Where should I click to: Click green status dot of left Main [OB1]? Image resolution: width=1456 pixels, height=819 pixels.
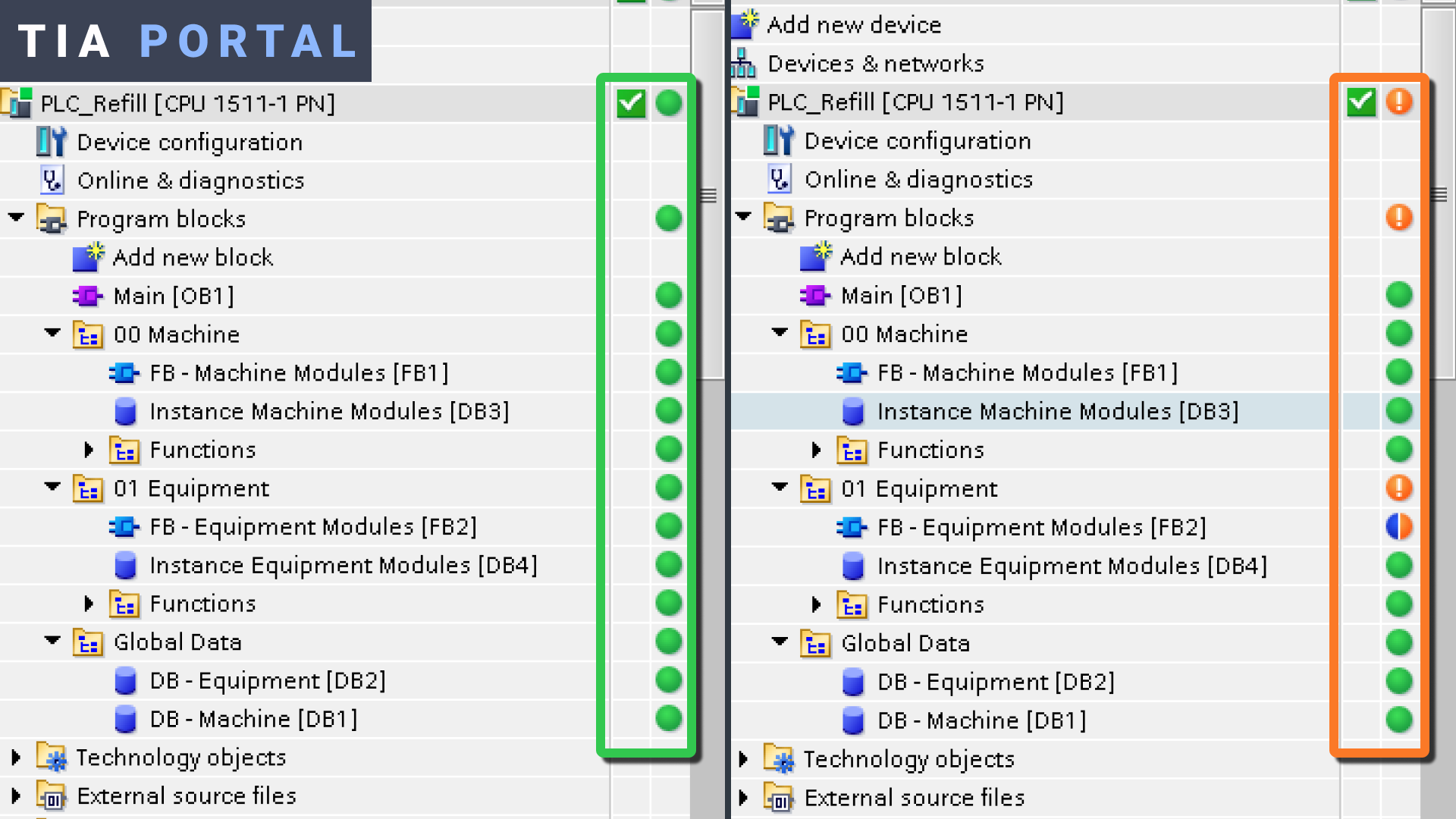[669, 295]
